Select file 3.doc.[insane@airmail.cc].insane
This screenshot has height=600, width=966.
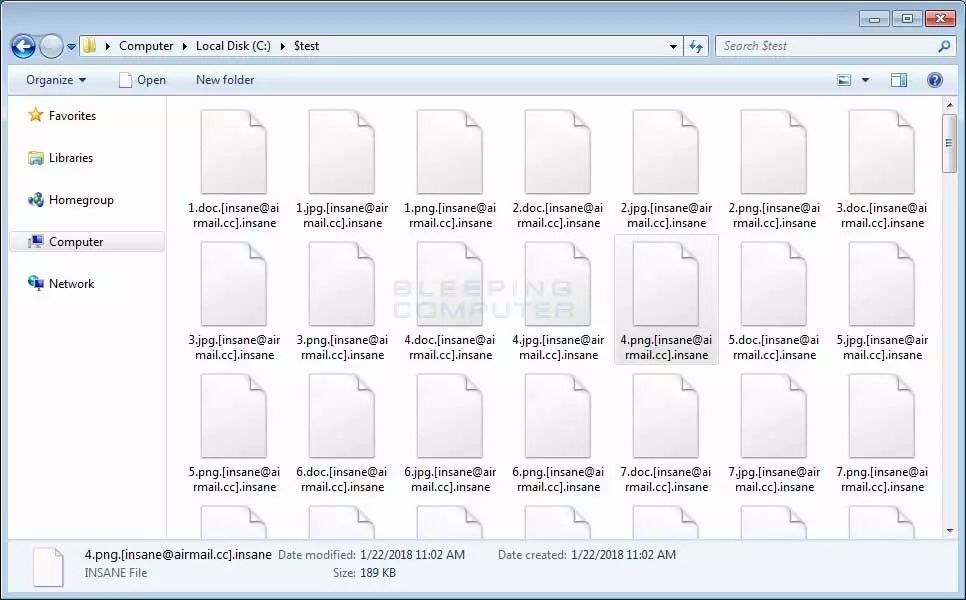click(x=882, y=168)
